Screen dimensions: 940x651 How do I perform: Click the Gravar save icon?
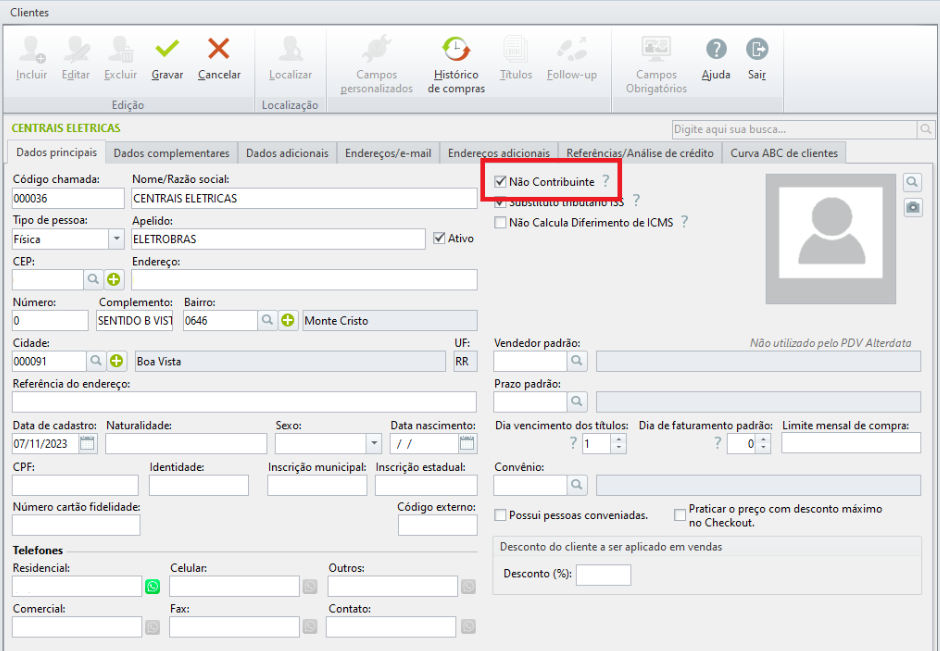(167, 50)
